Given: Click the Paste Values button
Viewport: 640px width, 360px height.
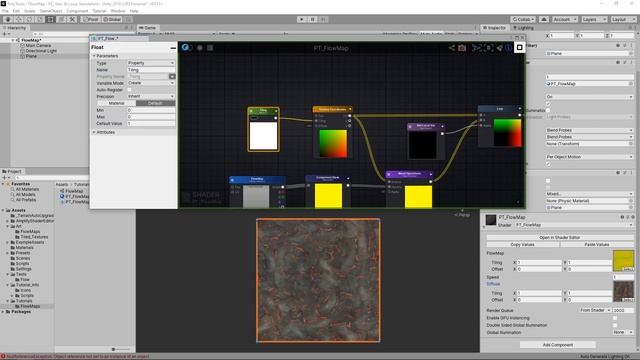Looking at the screenshot, I should [597, 244].
